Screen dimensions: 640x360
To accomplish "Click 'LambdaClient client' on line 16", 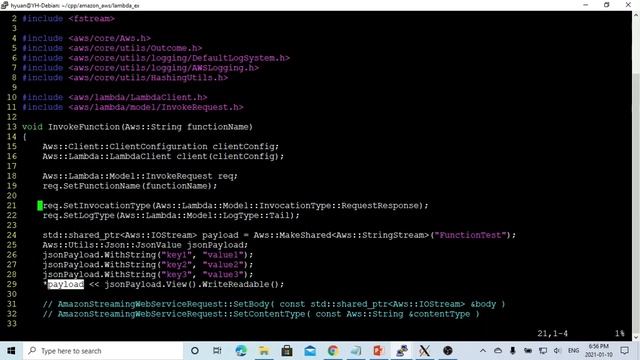I will [158, 156].
